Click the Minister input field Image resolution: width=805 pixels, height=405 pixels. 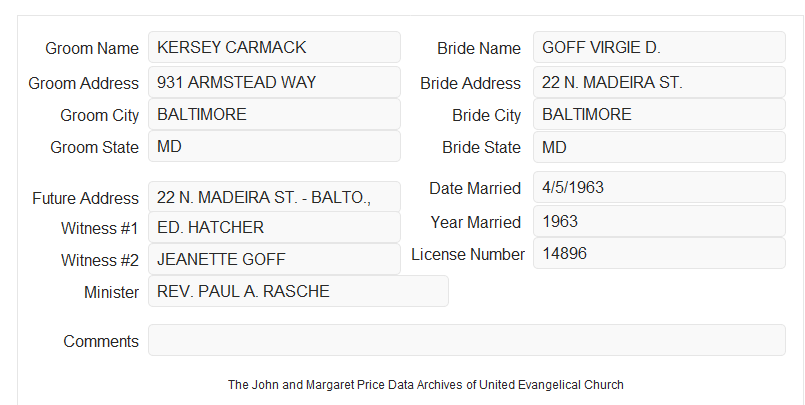click(x=298, y=291)
